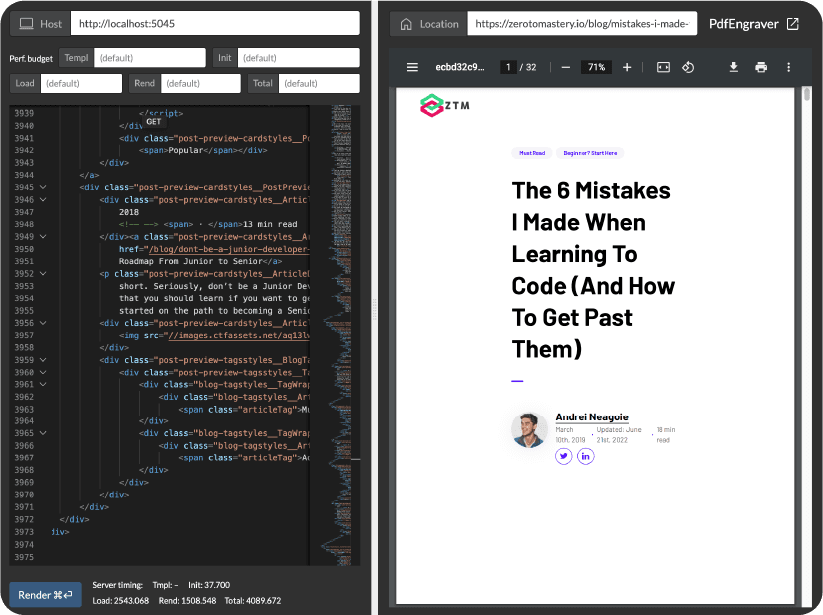
Task: Focus the Location URL input field
Action: tap(582, 24)
